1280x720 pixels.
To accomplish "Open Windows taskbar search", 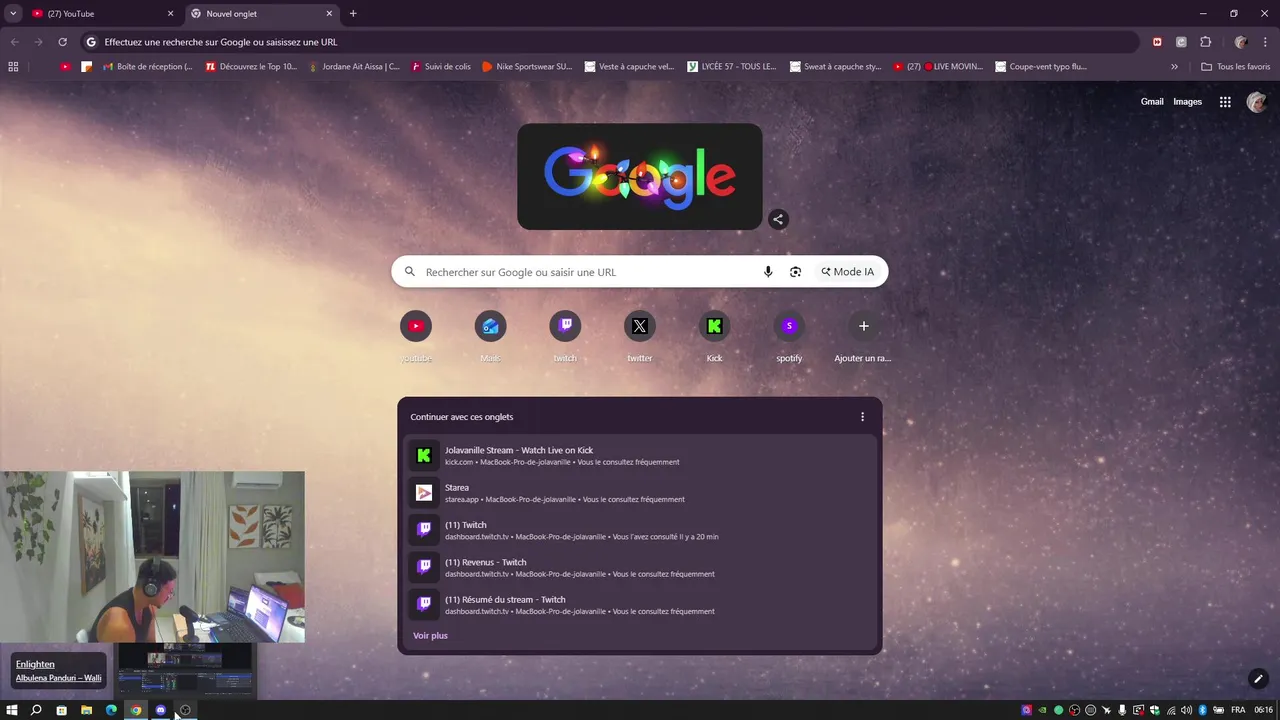I will (36, 710).
